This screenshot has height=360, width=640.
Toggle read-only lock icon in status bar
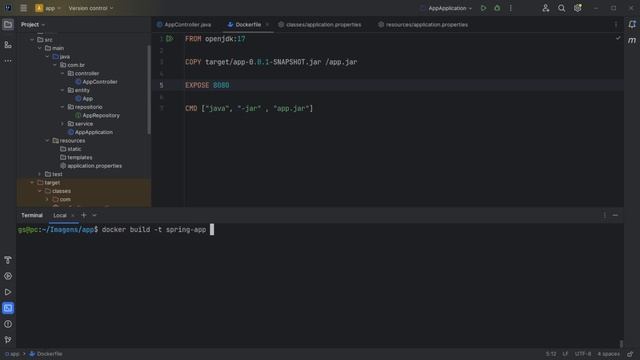click(630, 354)
